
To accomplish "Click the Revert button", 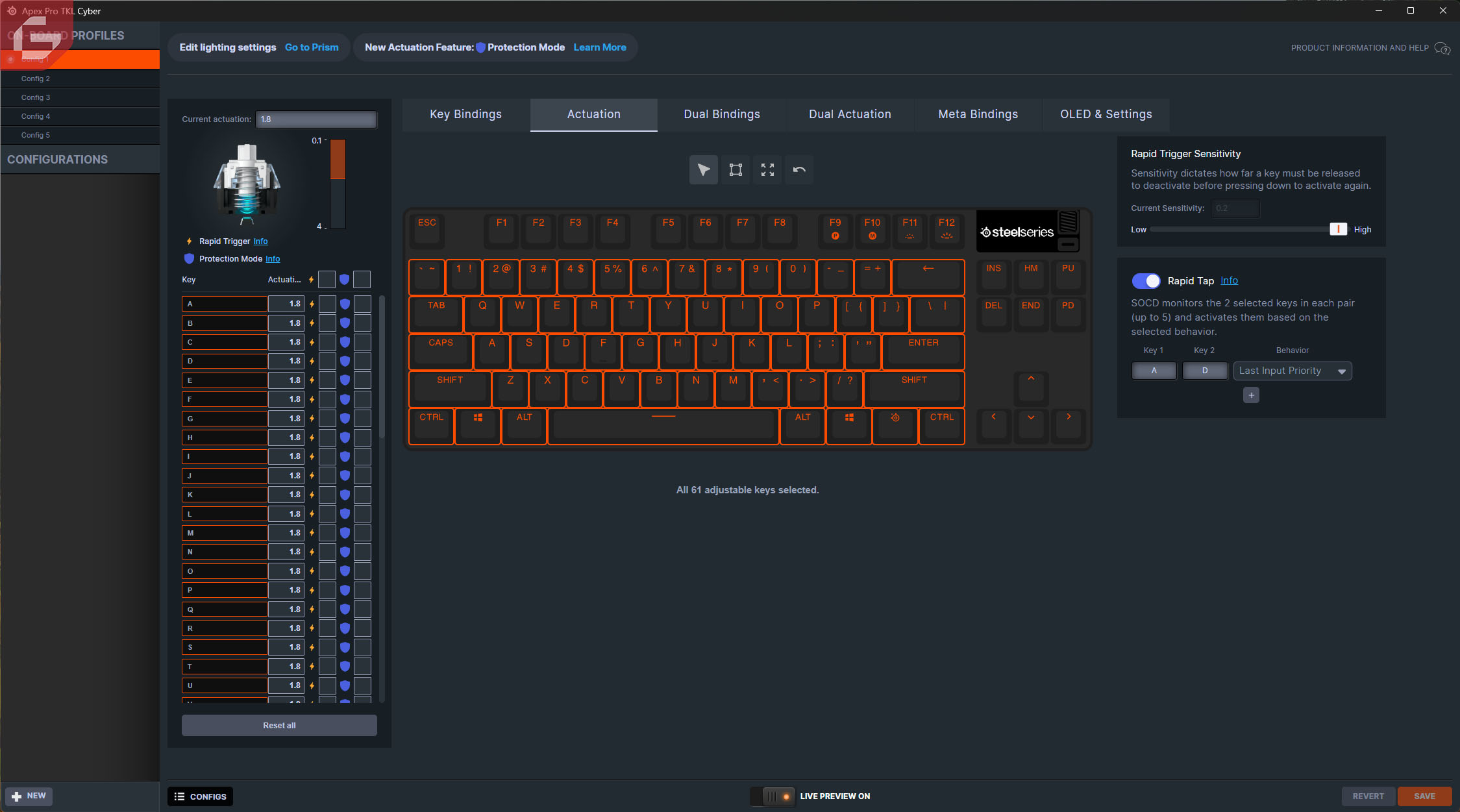I will (1368, 796).
